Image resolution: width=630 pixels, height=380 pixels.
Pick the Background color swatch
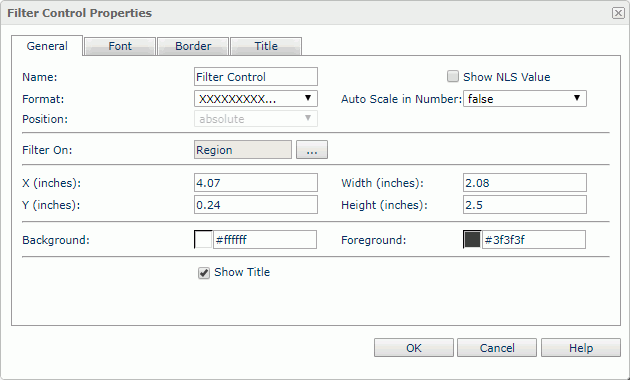pos(203,239)
